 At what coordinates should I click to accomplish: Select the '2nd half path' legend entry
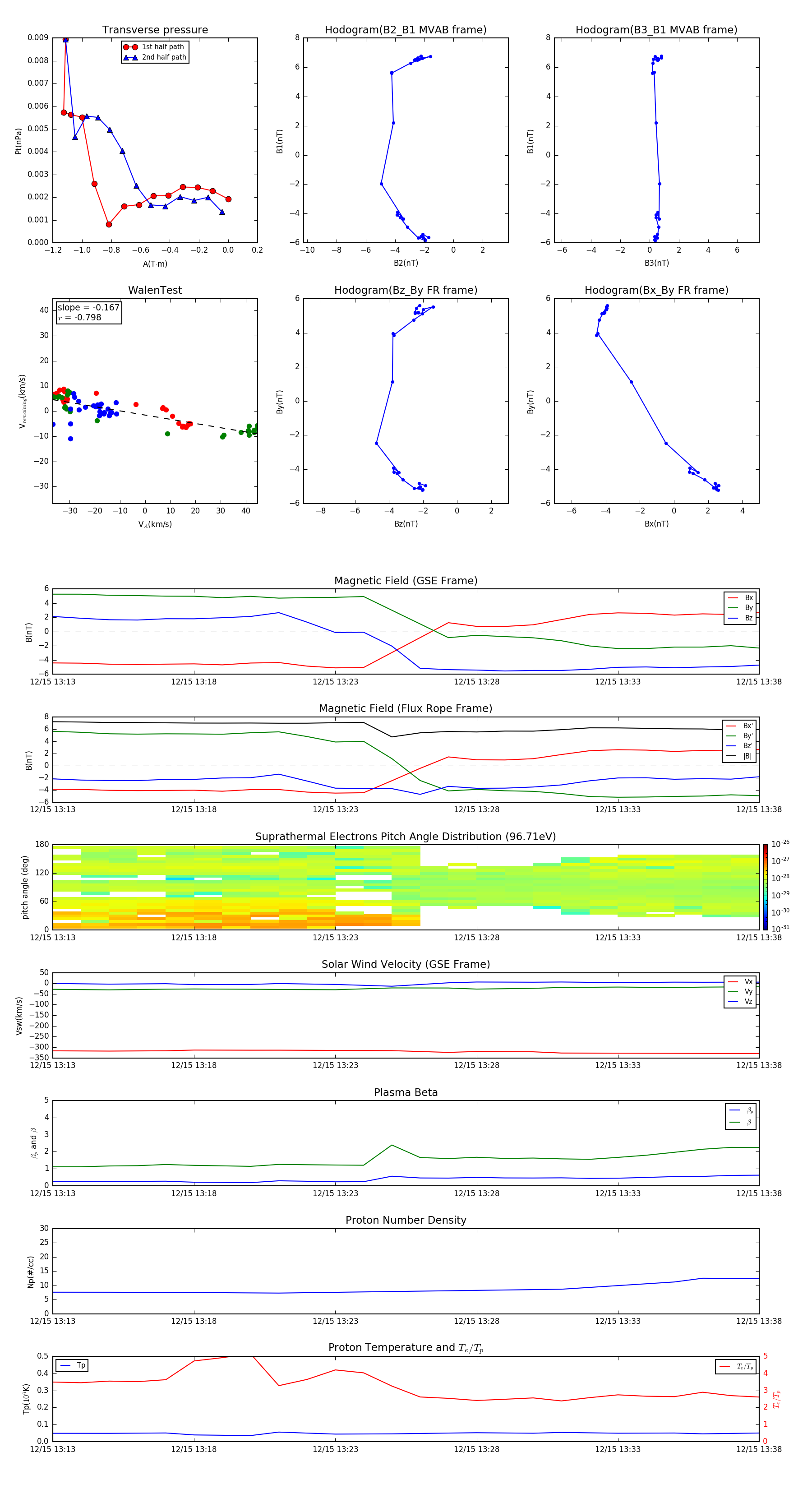point(155,57)
